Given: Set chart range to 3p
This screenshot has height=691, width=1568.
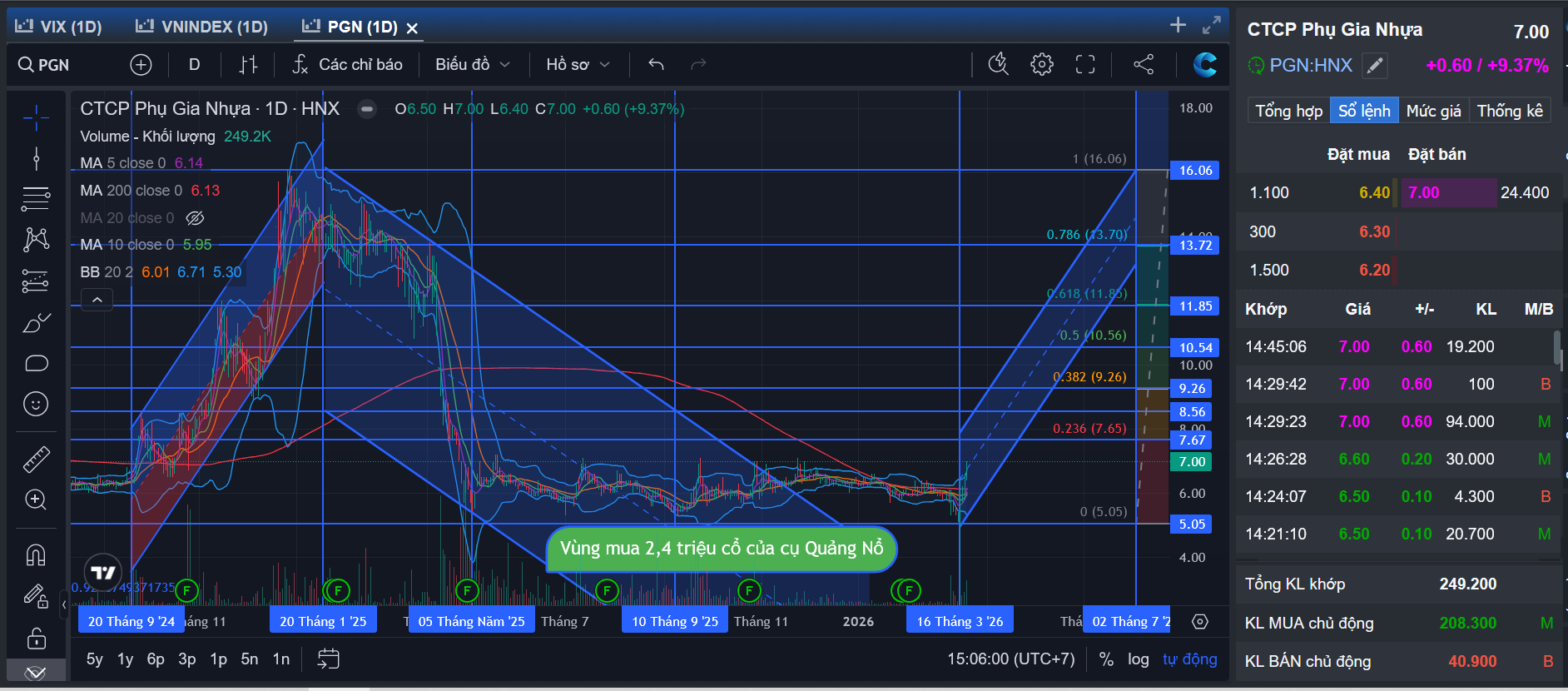Looking at the screenshot, I should click(187, 659).
